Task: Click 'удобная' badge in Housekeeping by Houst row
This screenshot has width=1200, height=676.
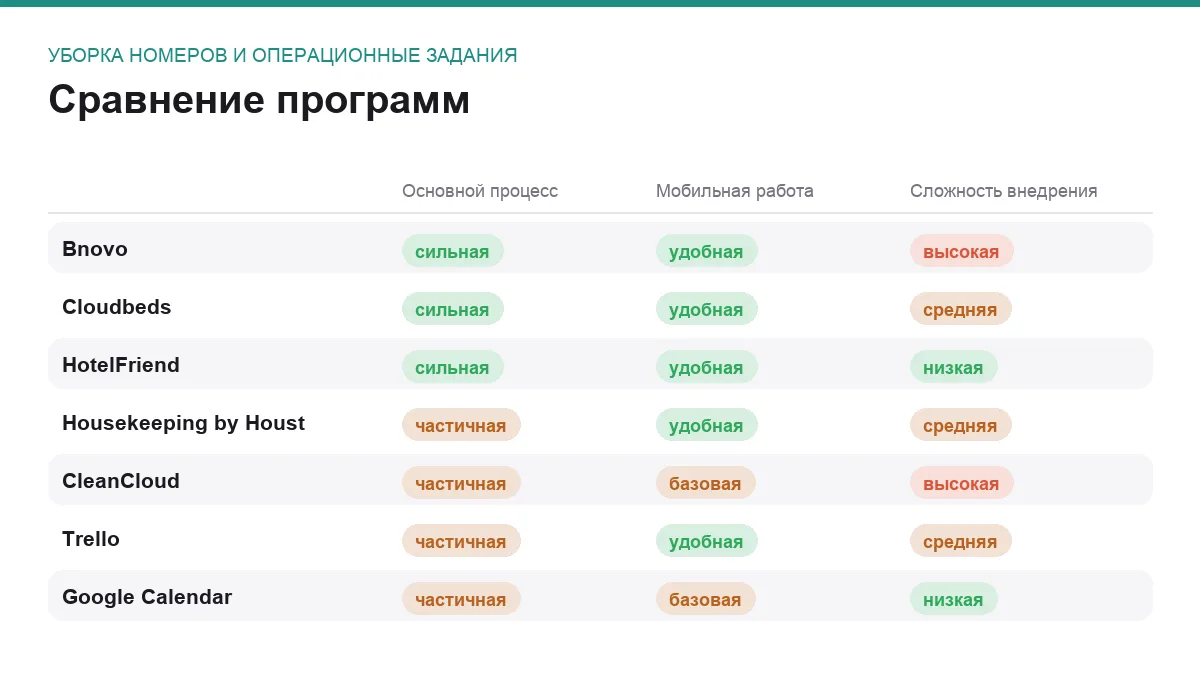Action: pos(707,425)
